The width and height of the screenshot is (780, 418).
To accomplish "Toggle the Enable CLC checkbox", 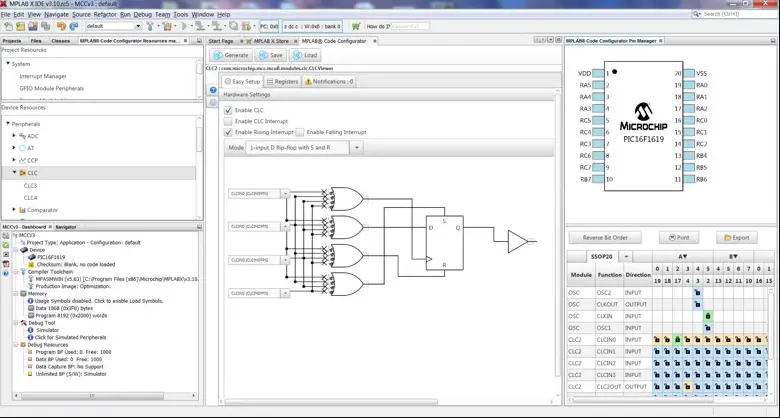I will coord(228,110).
